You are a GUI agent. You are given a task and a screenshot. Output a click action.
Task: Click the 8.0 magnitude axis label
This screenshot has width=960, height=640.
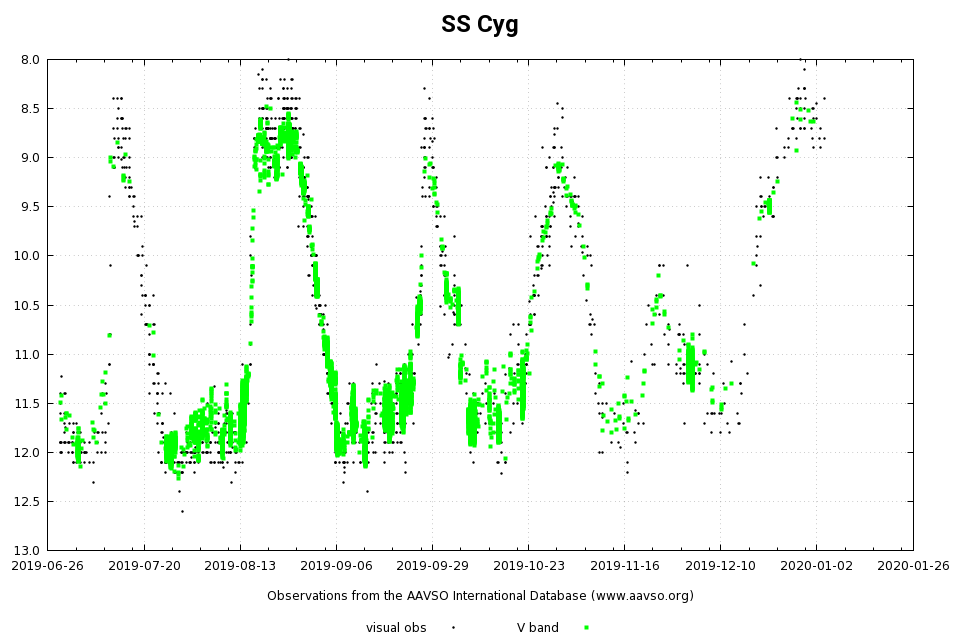30,60
